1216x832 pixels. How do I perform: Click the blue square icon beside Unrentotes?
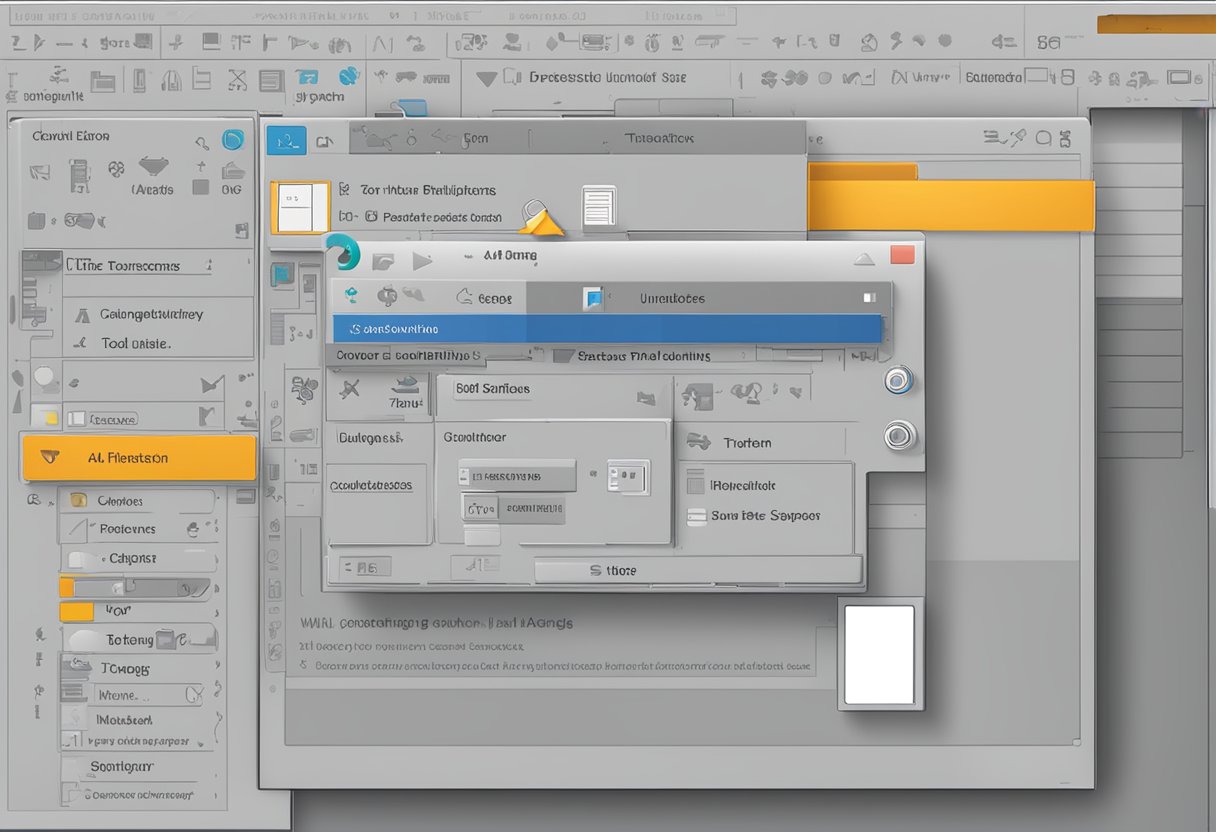click(x=594, y=298)
